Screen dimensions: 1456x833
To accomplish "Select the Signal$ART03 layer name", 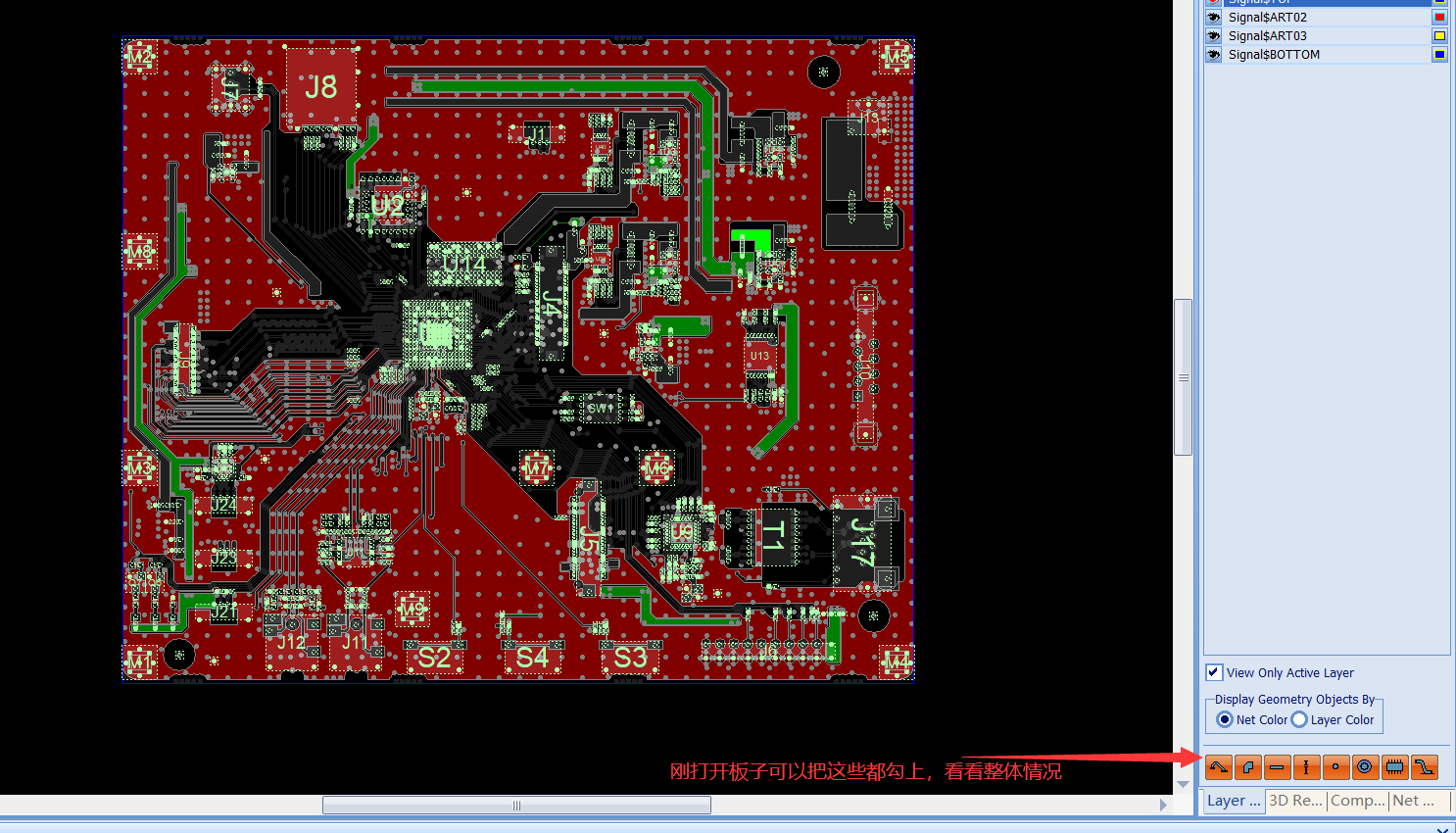I will 1268,36.
